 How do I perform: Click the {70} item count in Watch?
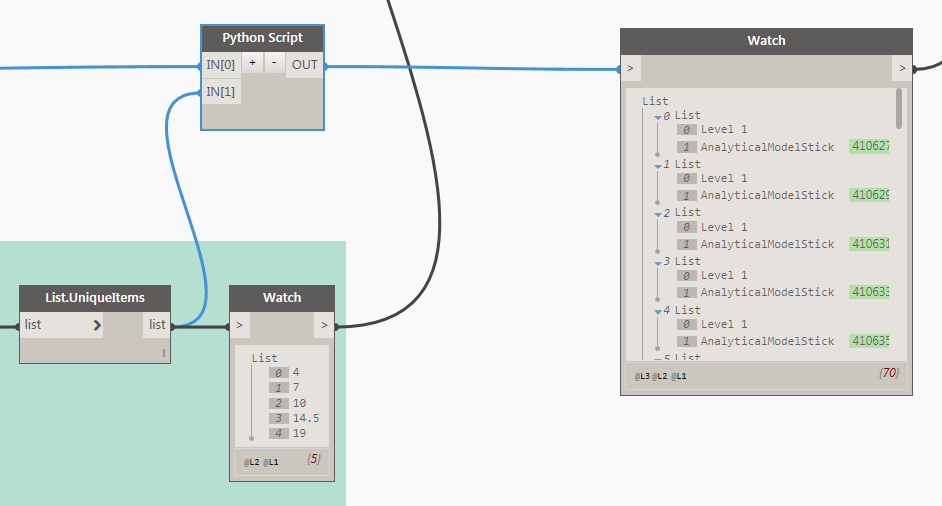tap(889, 373)
